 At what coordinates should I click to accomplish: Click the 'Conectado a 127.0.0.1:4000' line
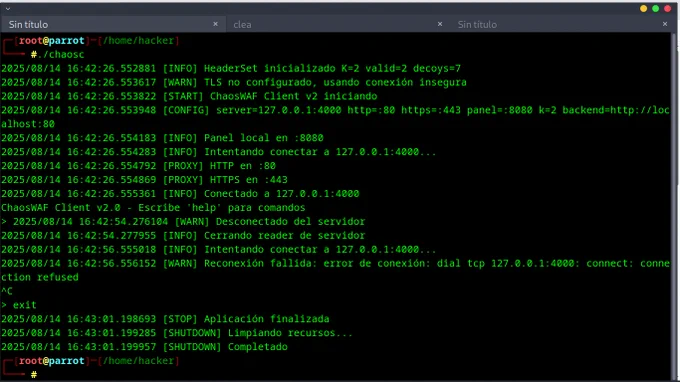click(180, 193)
